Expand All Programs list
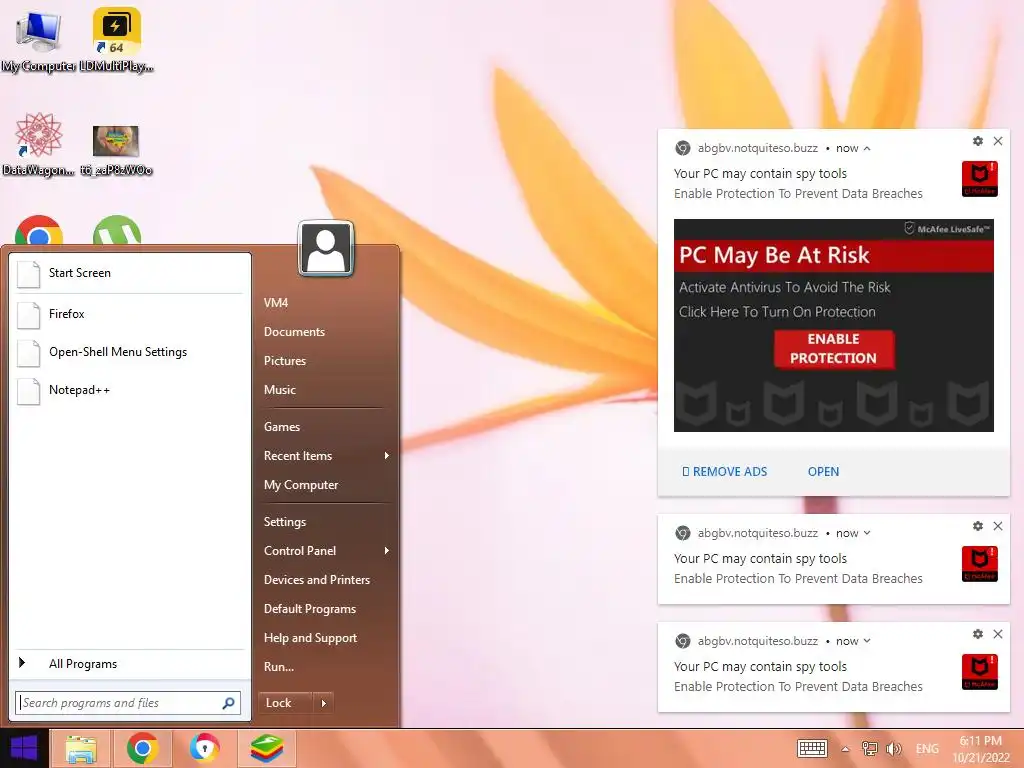The width and height of the screenshot is (1024, 768). (x=129, y=664)
